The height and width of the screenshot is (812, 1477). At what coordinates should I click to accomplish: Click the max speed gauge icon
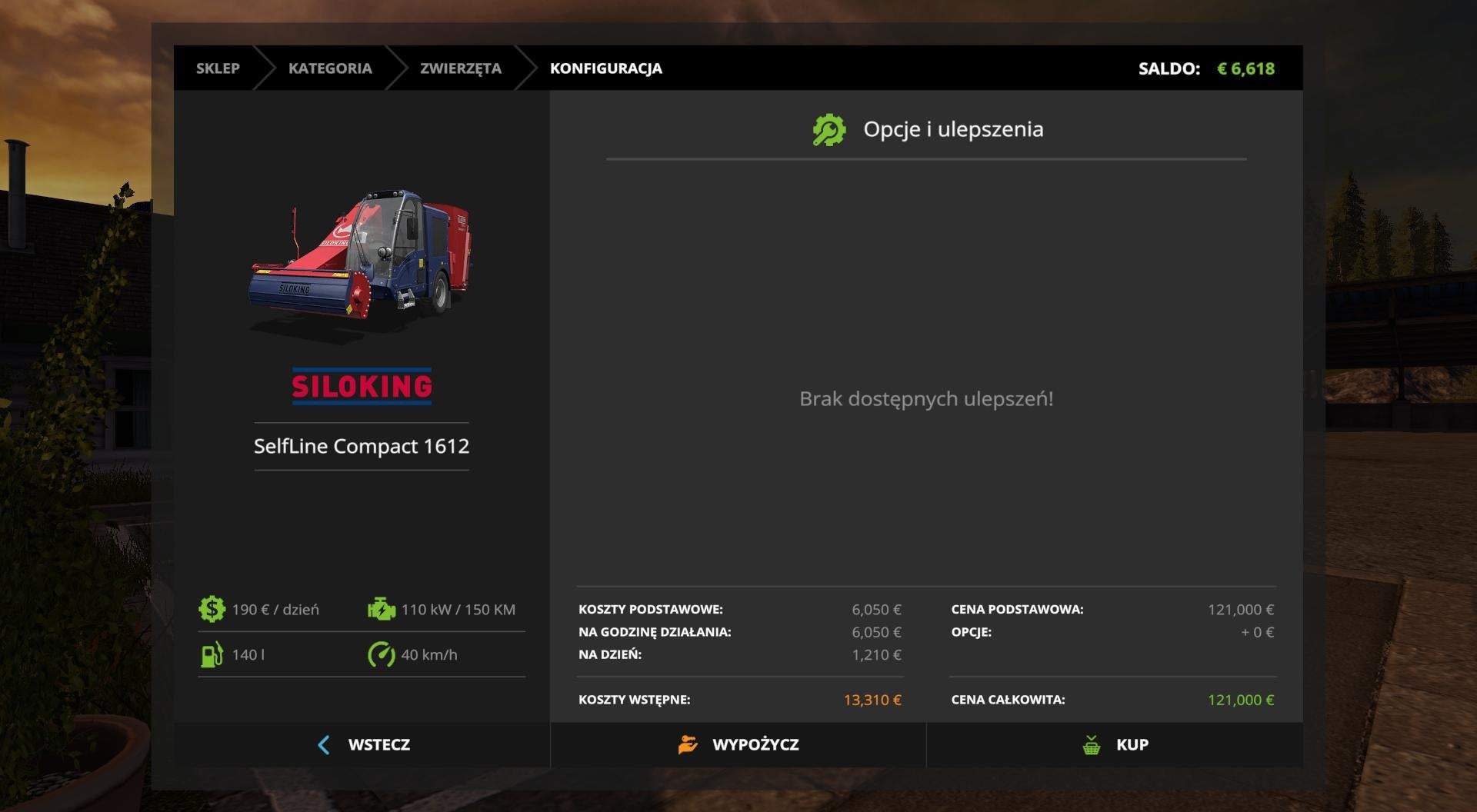click(x=382, y=654)
